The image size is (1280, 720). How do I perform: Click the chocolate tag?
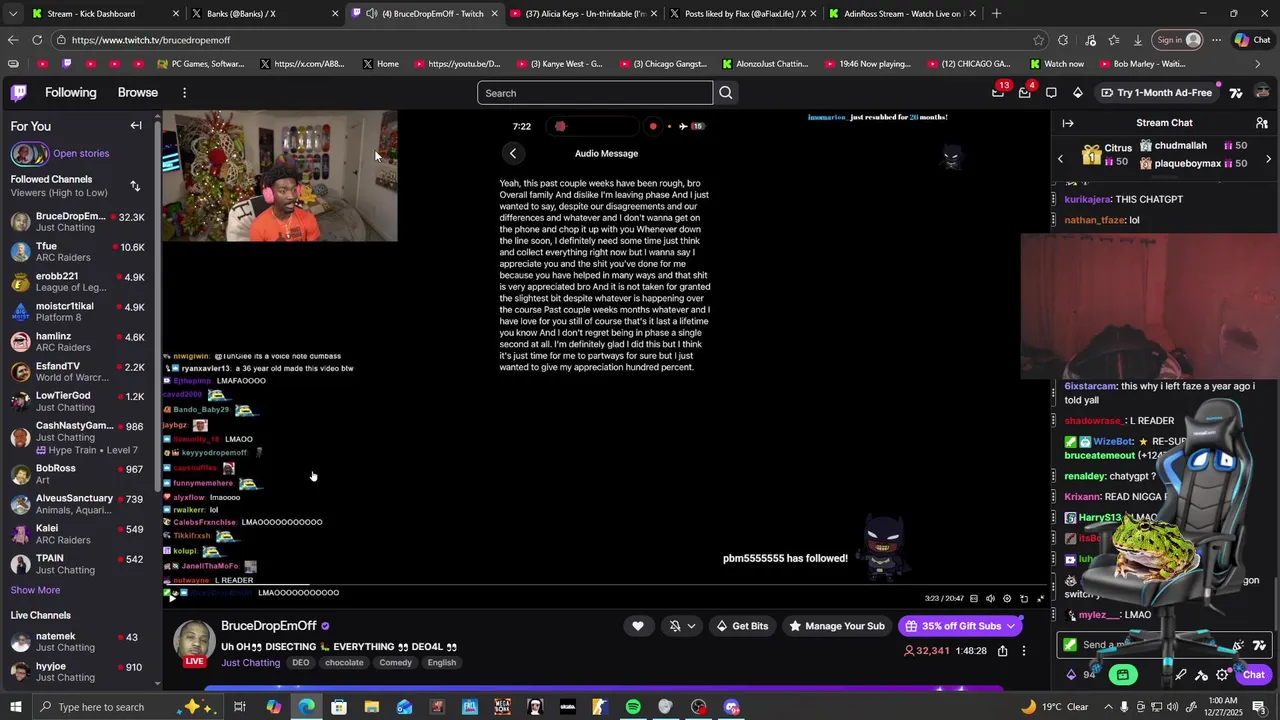(344, 662)
